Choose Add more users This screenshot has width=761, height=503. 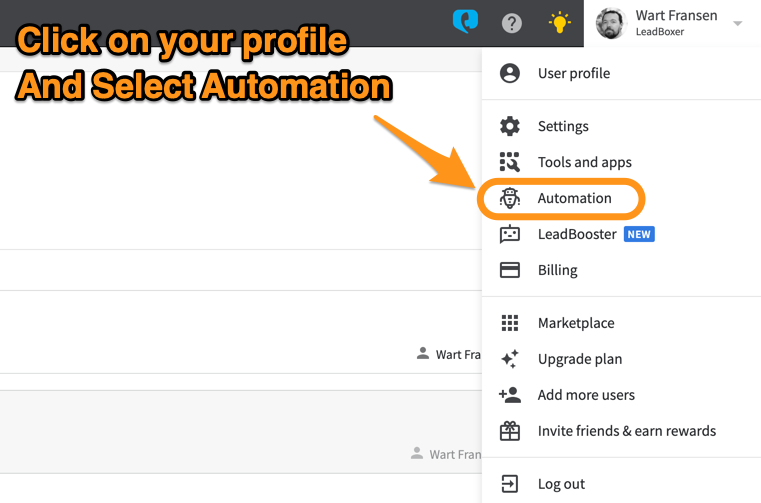(586, 395)
